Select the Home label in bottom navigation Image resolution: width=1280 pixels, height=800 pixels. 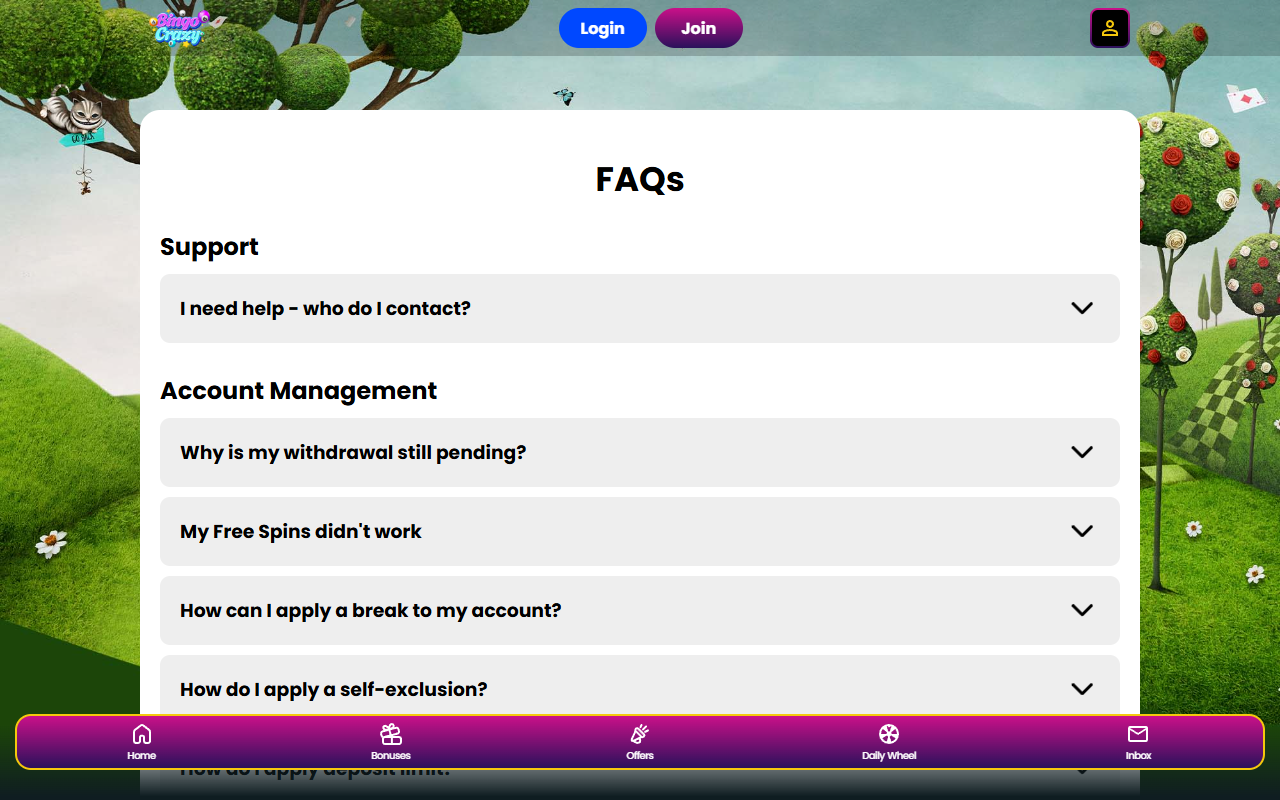142,756
